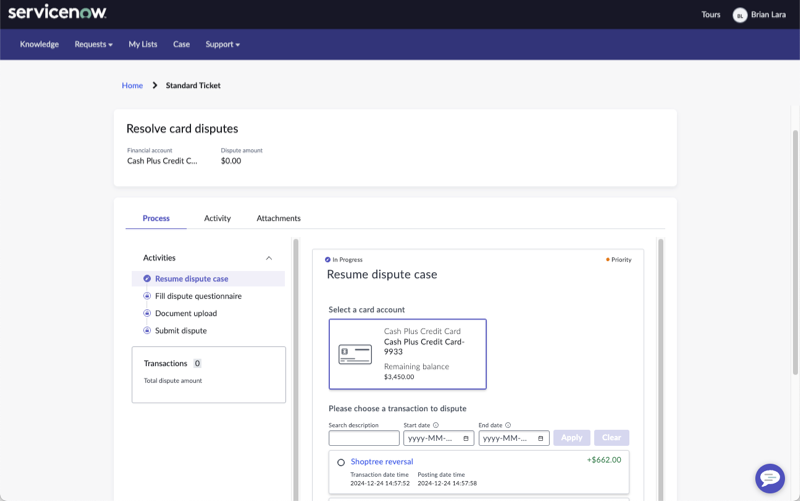The width and height of the screenshot is (800, 501).
Task: Click the +$662.00 transaction amount
Action: click(x=604, y=460)
